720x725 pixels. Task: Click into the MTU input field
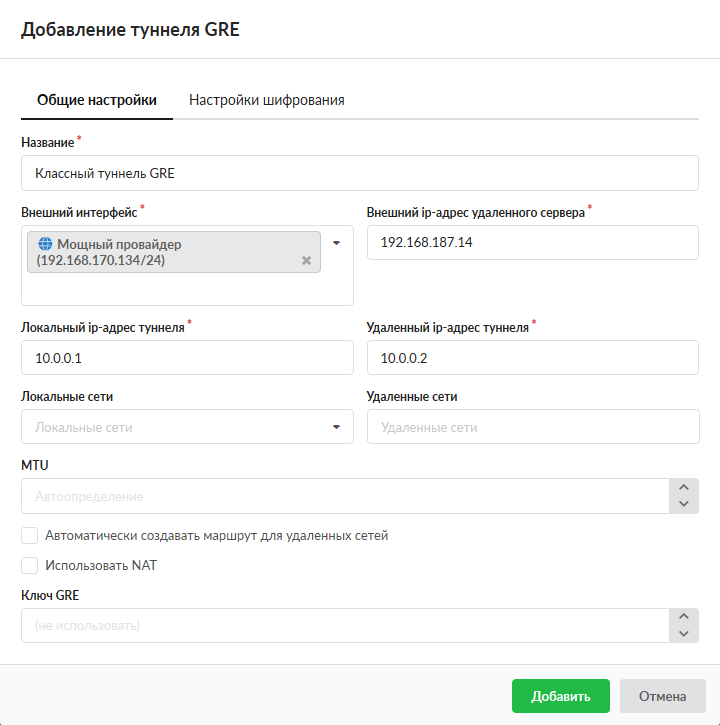point(345,496)
